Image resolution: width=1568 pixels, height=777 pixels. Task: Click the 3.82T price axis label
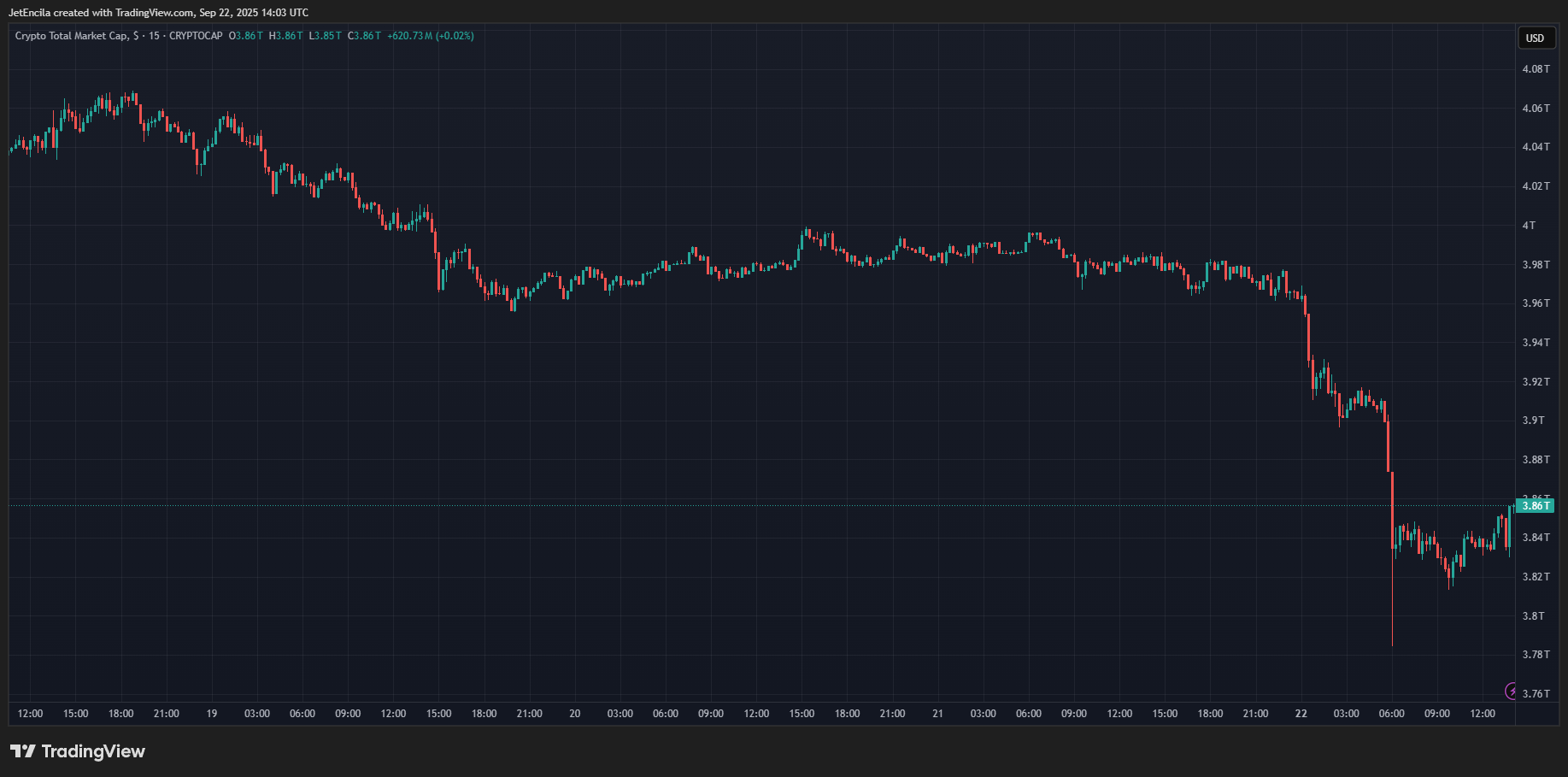(x=1536, y=577)
